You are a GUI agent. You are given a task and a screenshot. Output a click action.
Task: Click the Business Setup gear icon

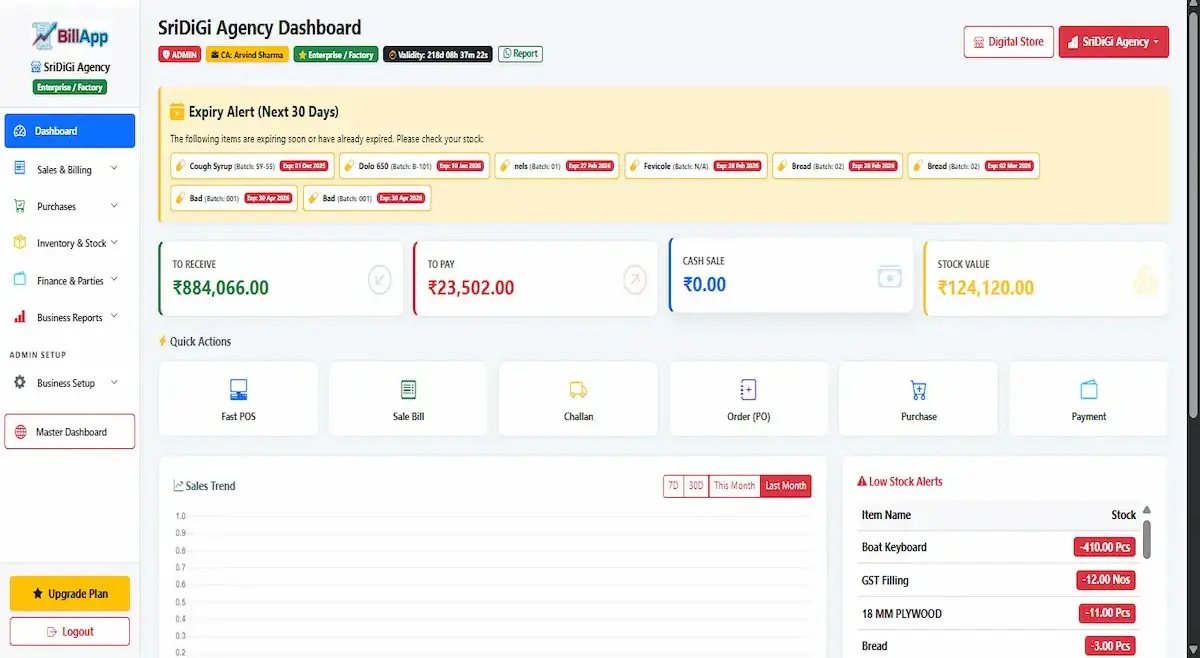pos(19,383)
